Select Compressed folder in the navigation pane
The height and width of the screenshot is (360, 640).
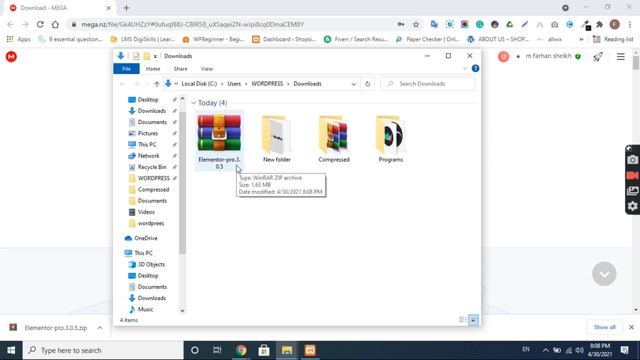153,190
